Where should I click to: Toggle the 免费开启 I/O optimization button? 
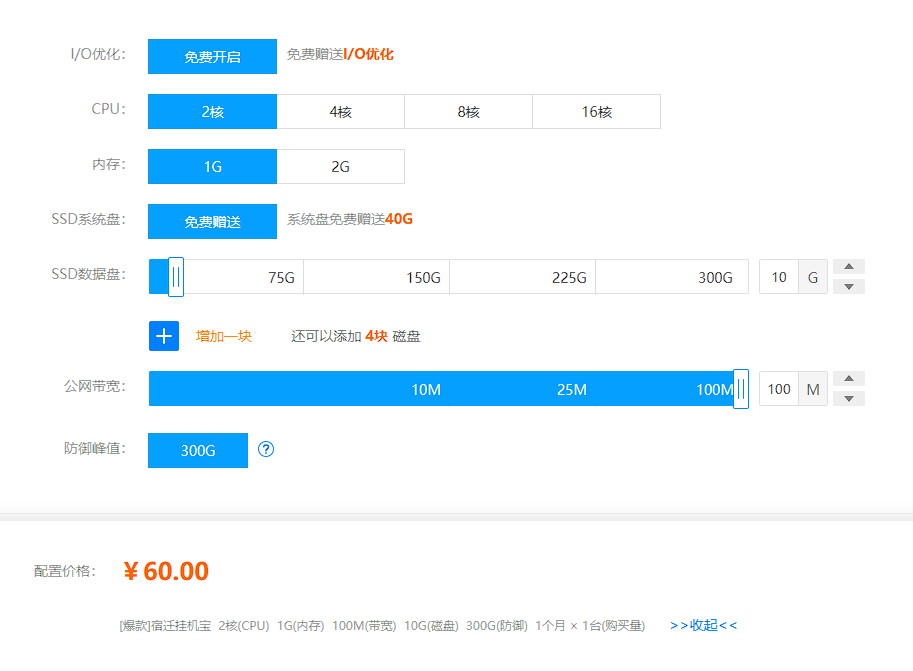212,57
